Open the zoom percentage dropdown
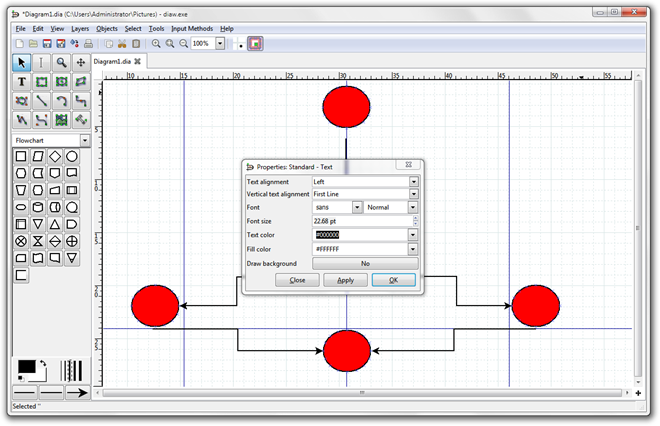Screen dimensions: 660x426 [220, 43]
